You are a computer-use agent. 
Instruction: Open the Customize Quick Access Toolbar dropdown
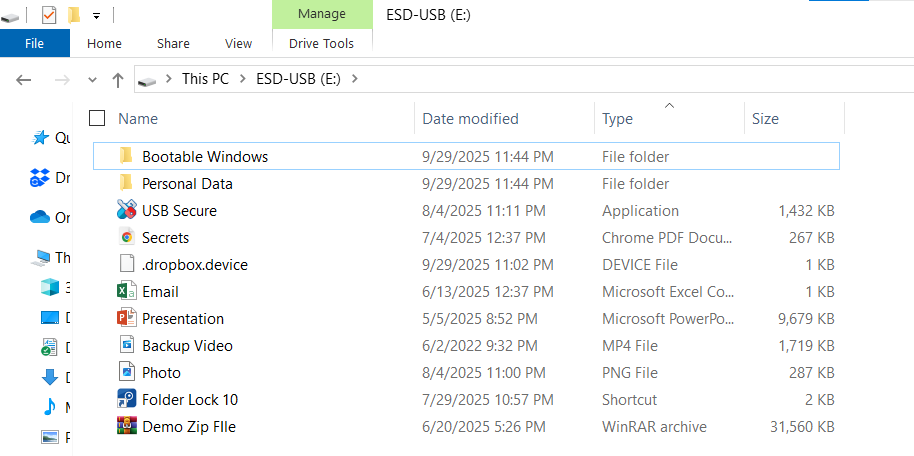pyautogui.click(x=96, y=16)
